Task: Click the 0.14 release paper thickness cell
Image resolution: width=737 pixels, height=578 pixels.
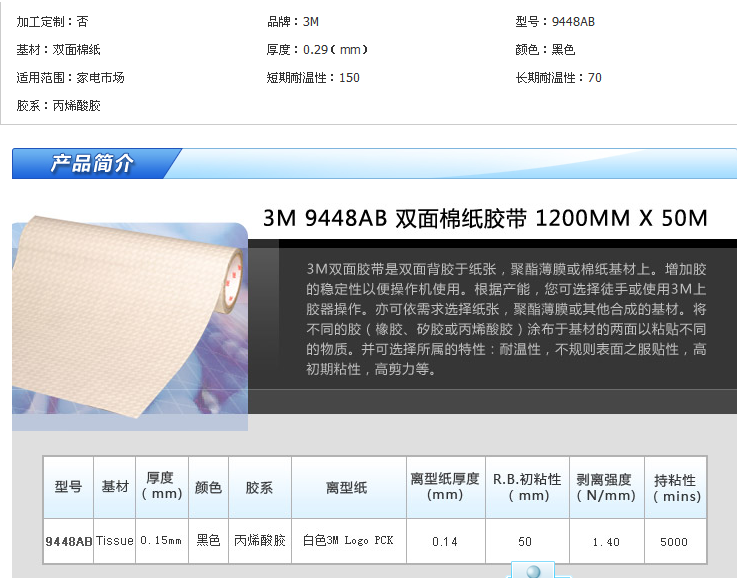Action: pos(445,541)
